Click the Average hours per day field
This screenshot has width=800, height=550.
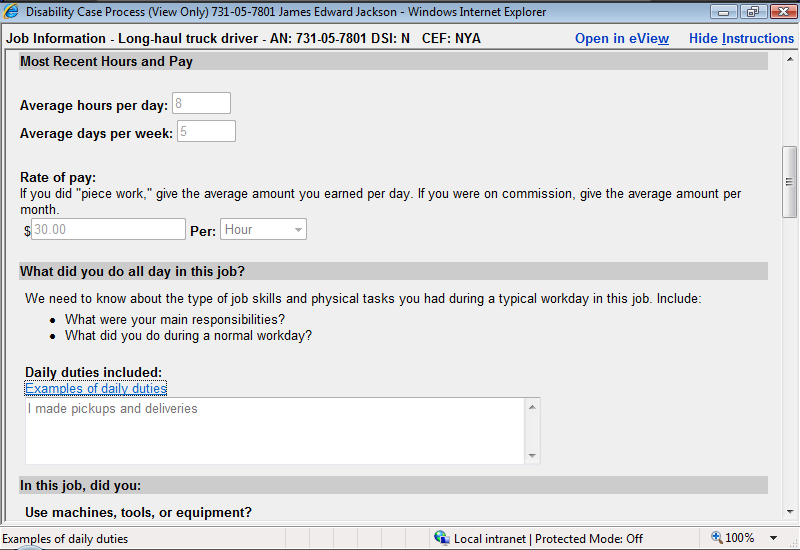[x=201, y=103]
